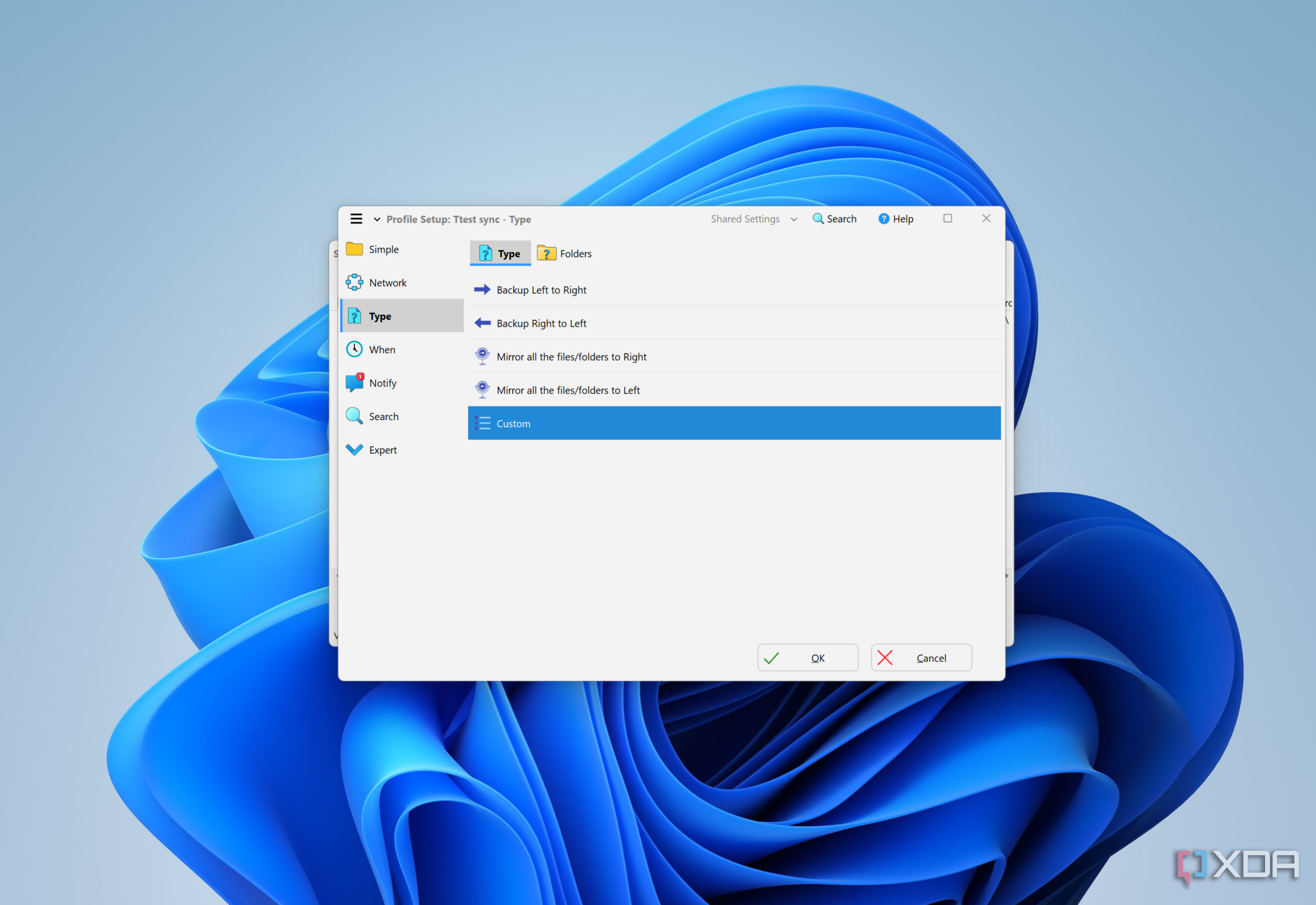Select Mirror all files/folders to Right

[571, 357]
